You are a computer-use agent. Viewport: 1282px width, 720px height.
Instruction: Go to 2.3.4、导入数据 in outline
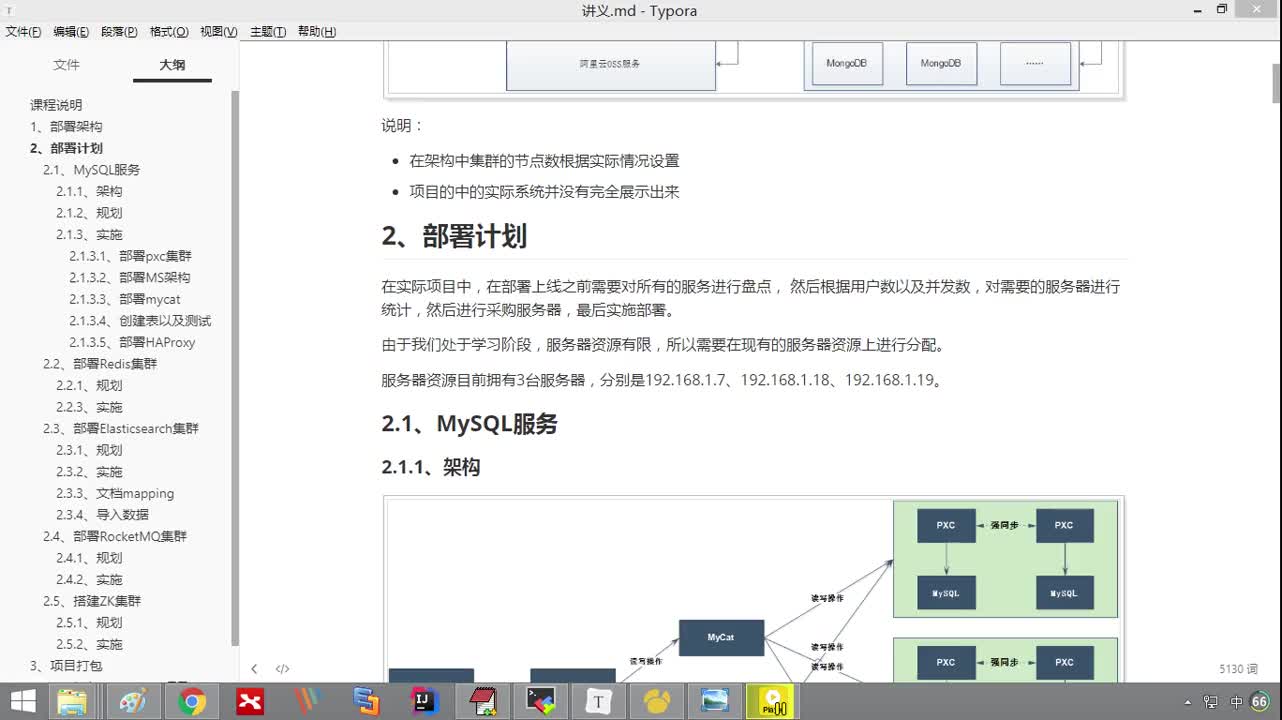click(102, 515)
